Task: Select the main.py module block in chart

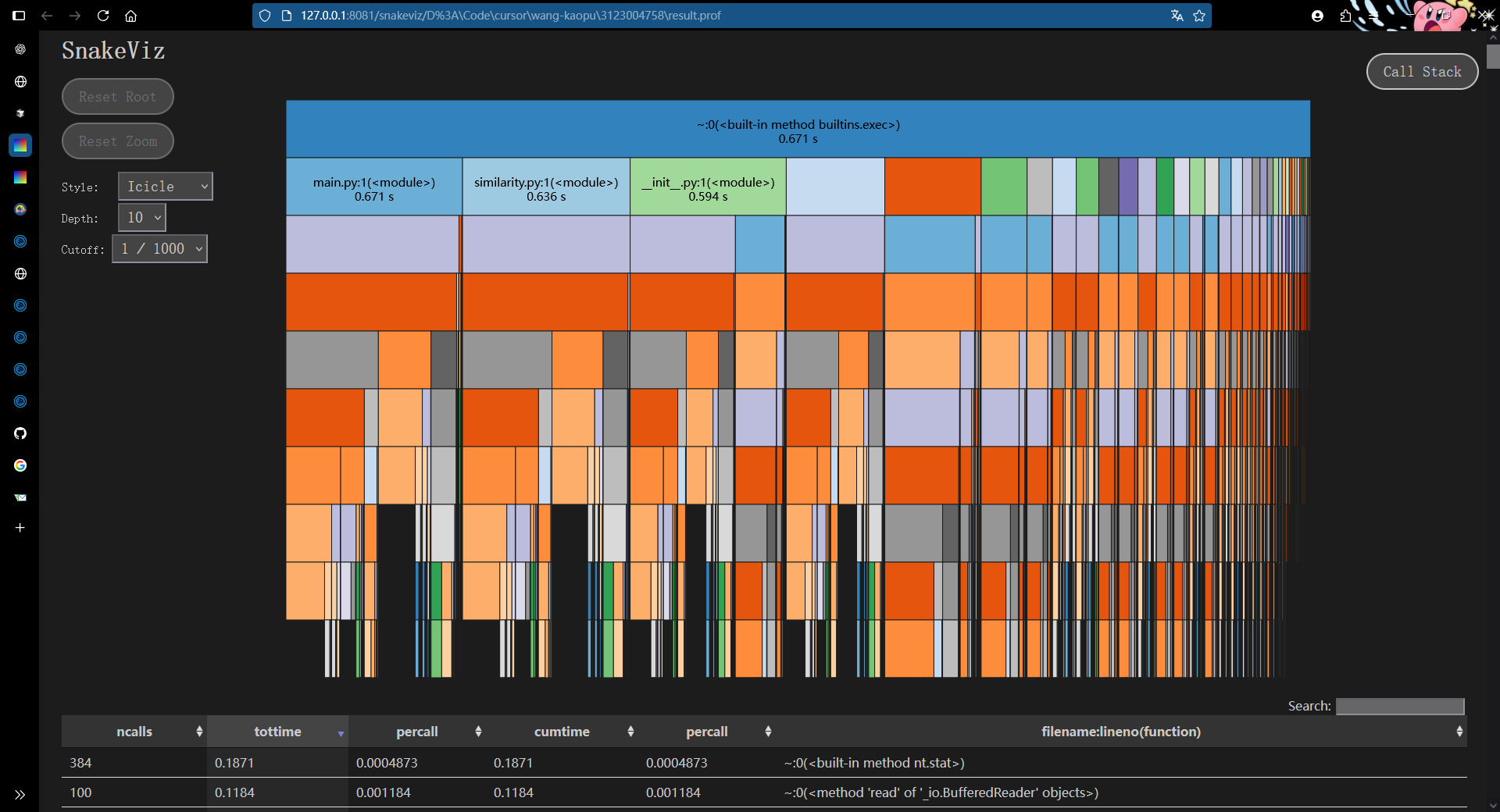Action: 373,187
